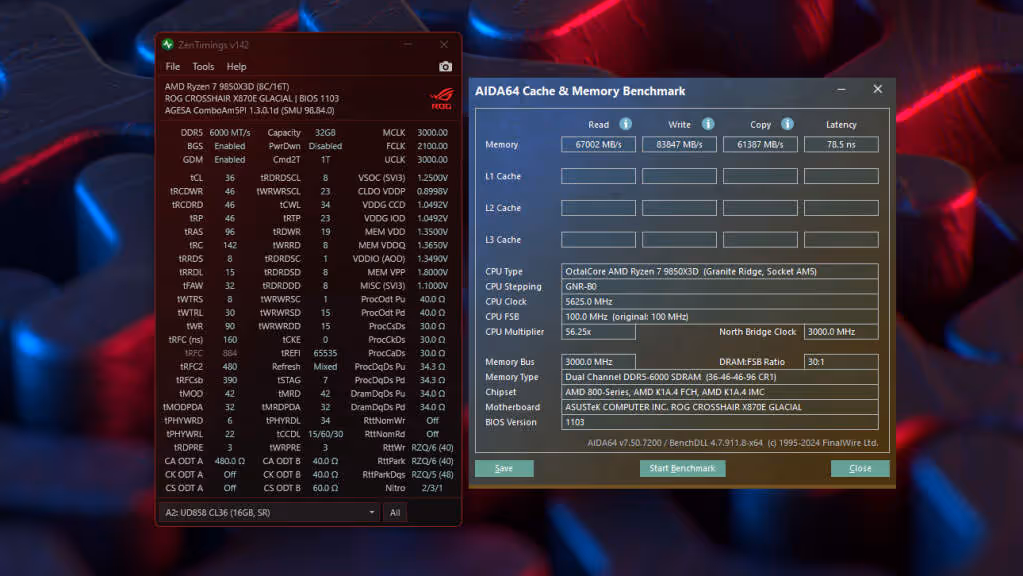This screenshot has height=576, width=1023.
Task: Click CPU Clock value 5625.0 MHz
Action: (x=720, y=301)
